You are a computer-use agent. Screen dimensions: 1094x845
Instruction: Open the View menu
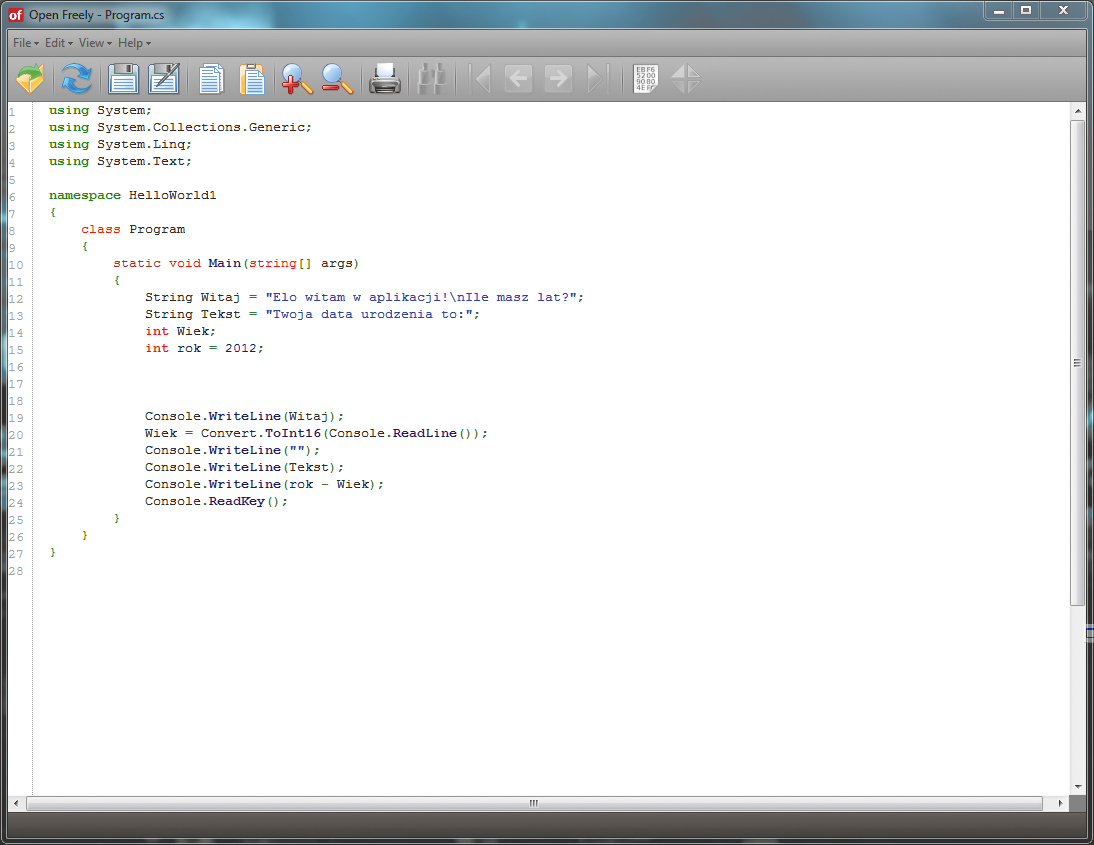coord(95,43)
